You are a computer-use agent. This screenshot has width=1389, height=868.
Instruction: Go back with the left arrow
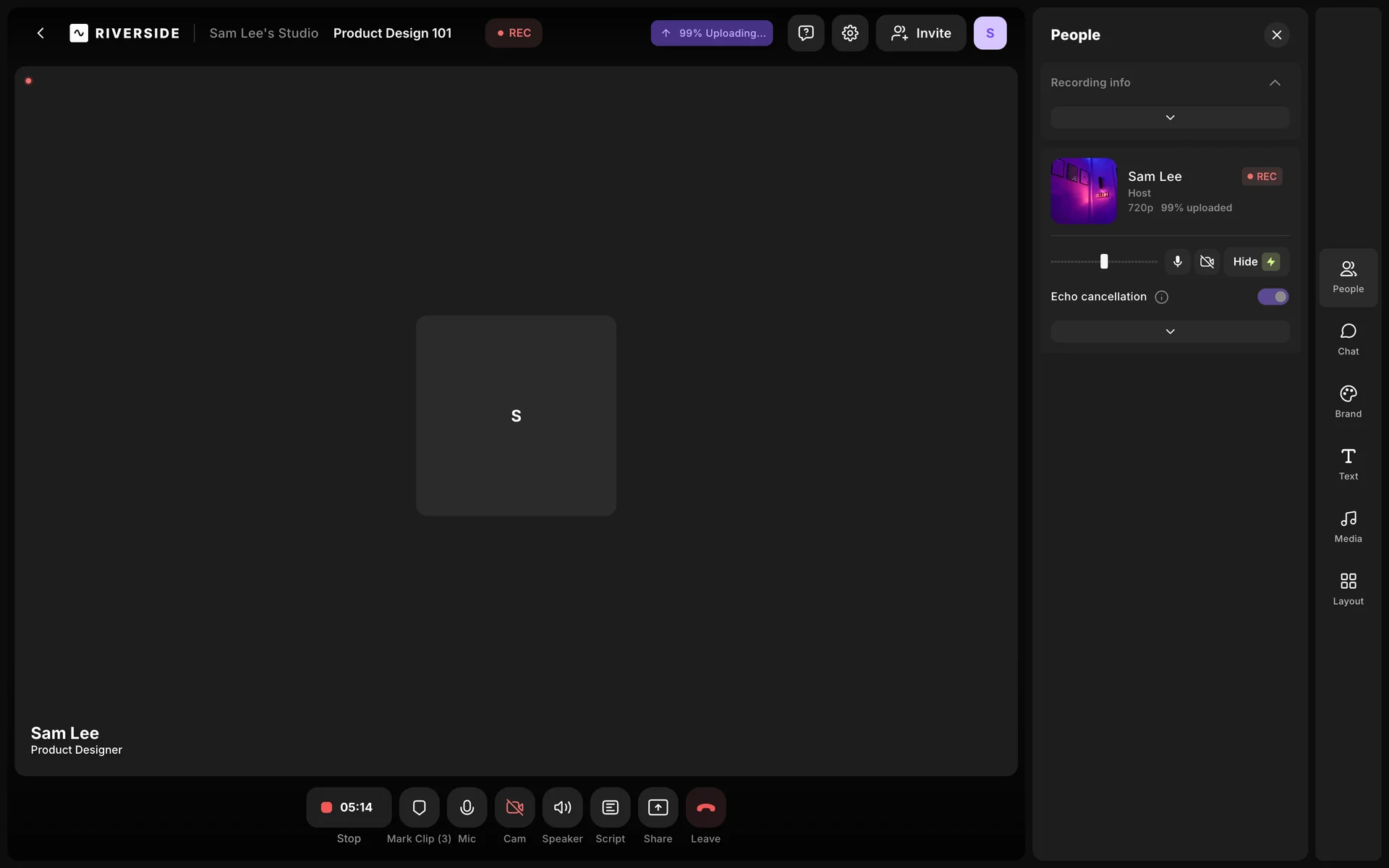41,33
